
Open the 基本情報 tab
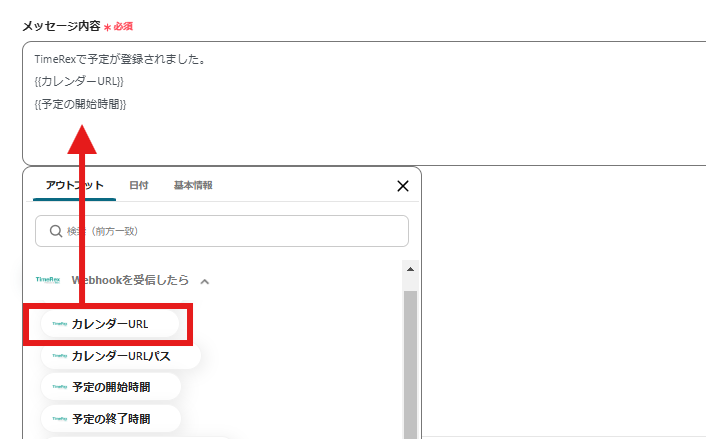click(x=193, y=186)
